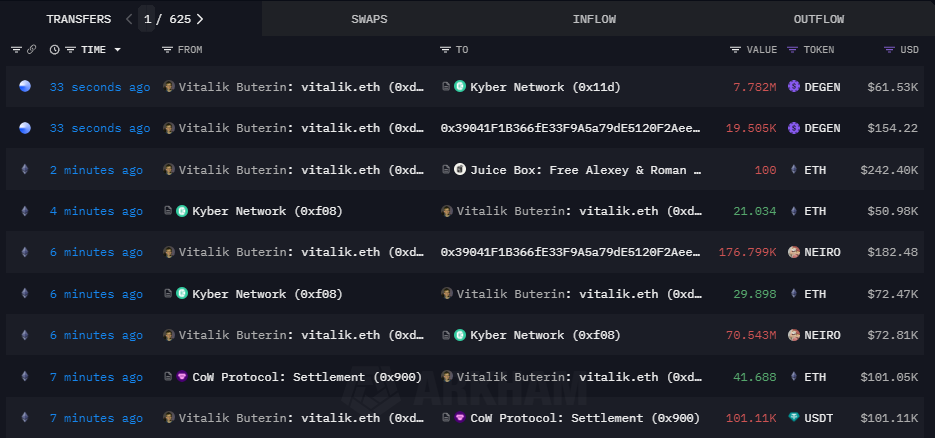
Task: Open the '33 seconds ago' link, 7.782M row
Action: coord(100,87)
